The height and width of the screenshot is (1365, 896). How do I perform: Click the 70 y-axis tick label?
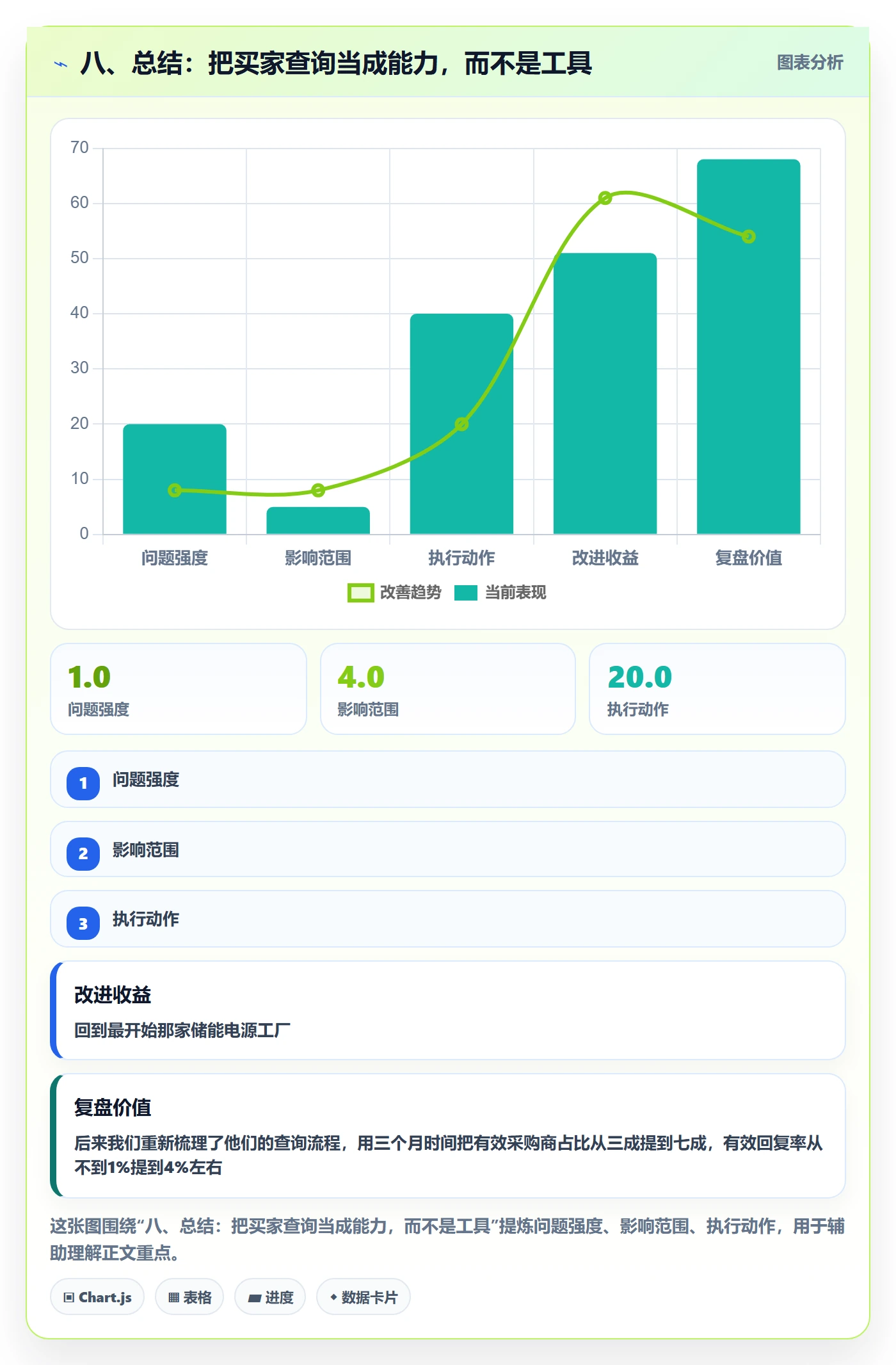coord(79,148)
